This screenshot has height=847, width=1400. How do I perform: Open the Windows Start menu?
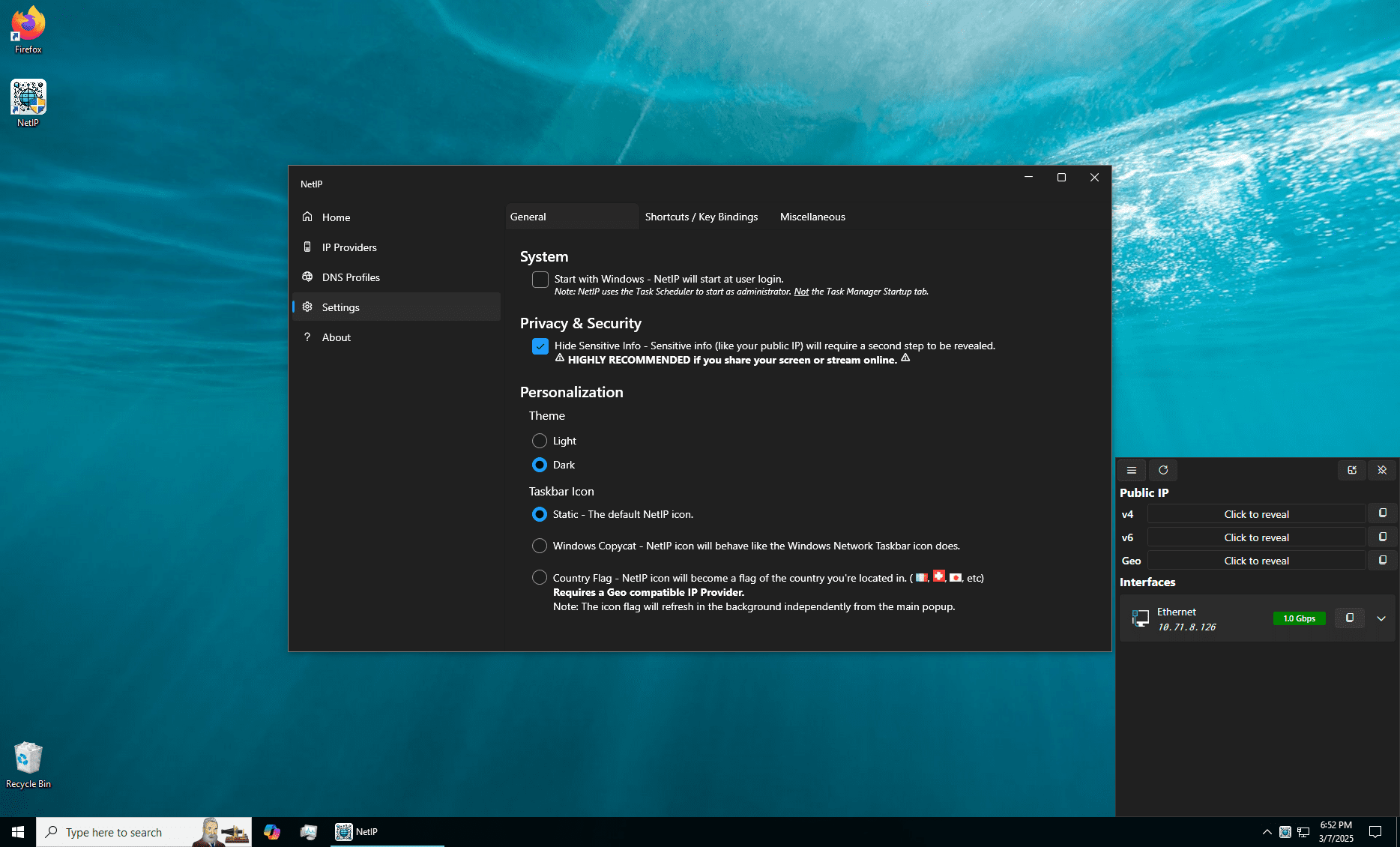tap(18, 832)
